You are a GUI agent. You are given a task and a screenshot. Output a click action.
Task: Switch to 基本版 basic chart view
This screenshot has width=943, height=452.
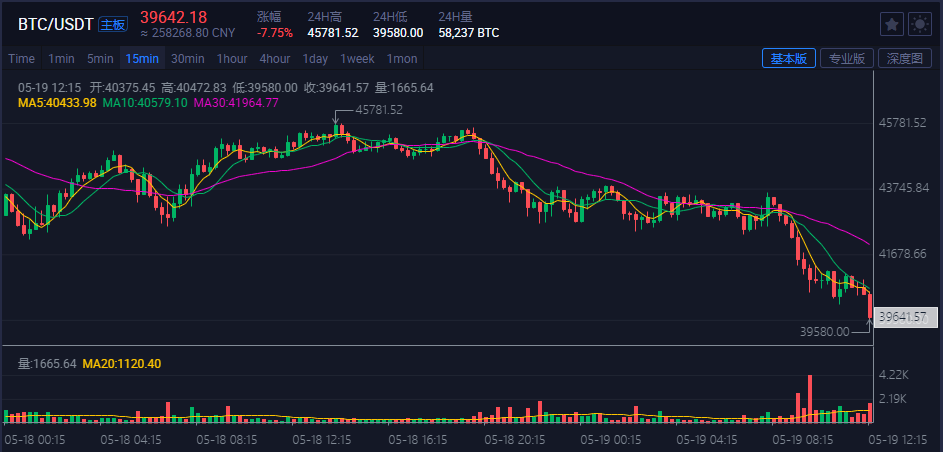[788, 58]
